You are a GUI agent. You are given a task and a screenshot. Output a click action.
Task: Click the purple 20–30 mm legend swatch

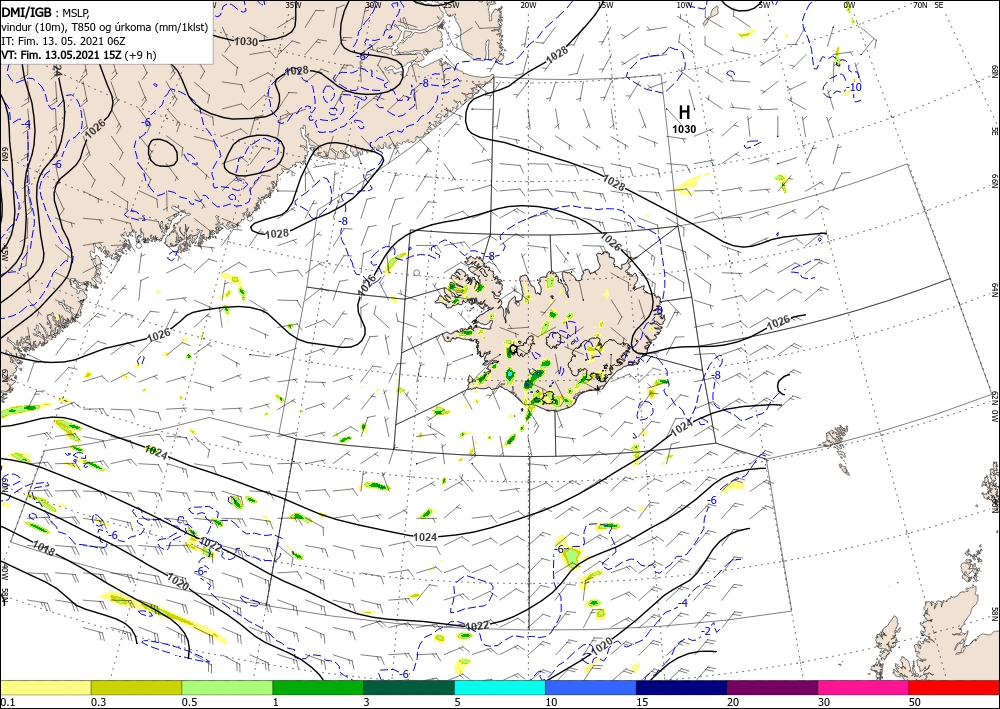(772, 687)
